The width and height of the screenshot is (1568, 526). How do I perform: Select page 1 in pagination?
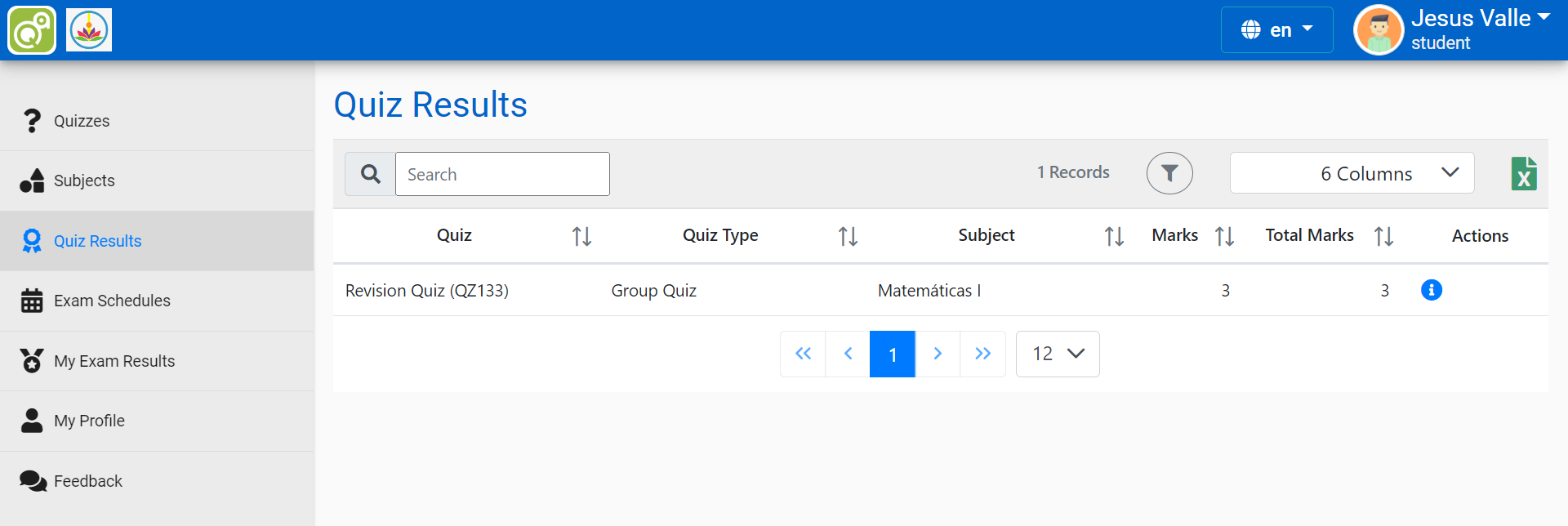(x=892, y=354)
